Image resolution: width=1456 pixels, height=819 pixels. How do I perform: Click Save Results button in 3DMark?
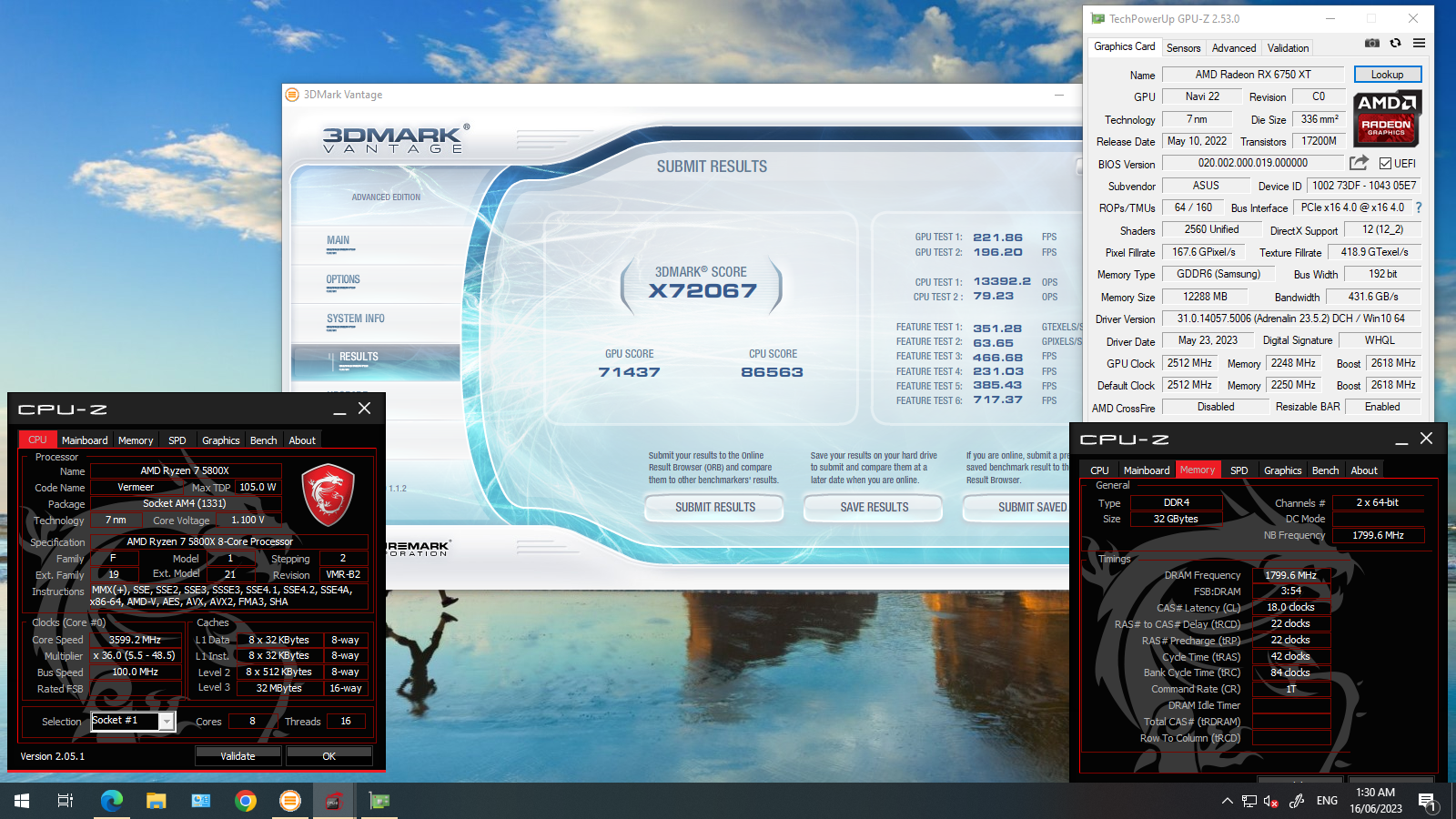click(875, 507)
